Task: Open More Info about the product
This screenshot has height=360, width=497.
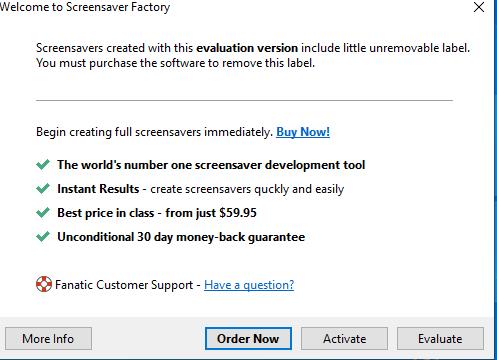Action: click(x=48, y=339)
